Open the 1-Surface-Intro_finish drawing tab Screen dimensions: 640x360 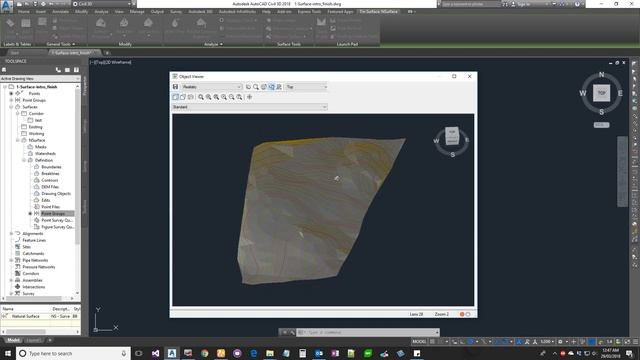74,53
